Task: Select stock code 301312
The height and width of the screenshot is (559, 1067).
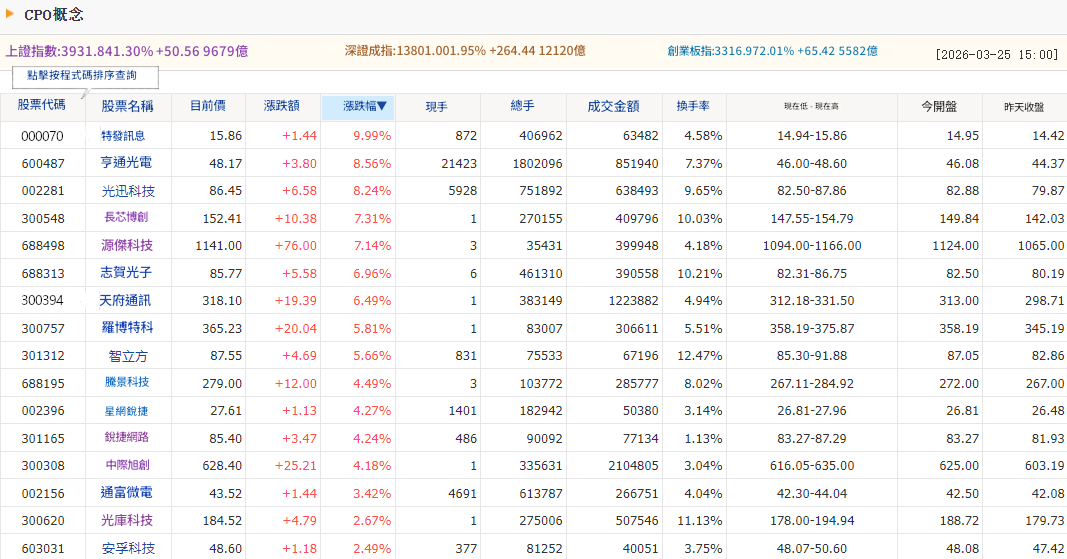Action: coord(43,356)
